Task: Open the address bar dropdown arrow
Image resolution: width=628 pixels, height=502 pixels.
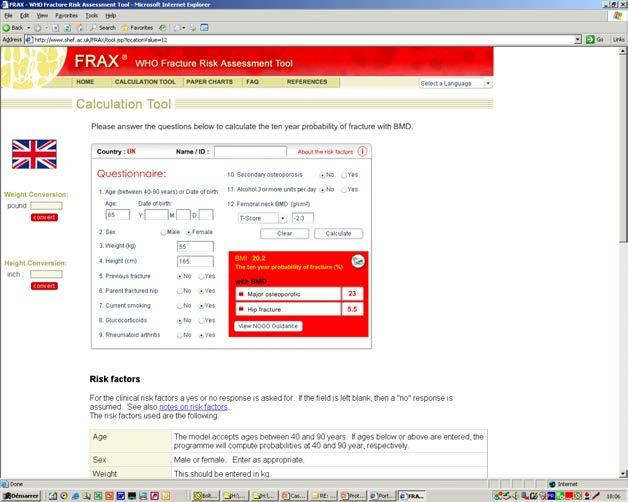Action: point(578,39)
